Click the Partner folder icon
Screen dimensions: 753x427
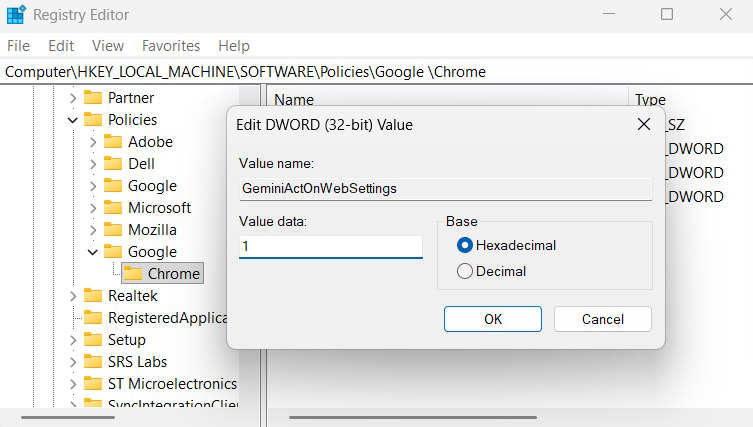pos(93,98)
